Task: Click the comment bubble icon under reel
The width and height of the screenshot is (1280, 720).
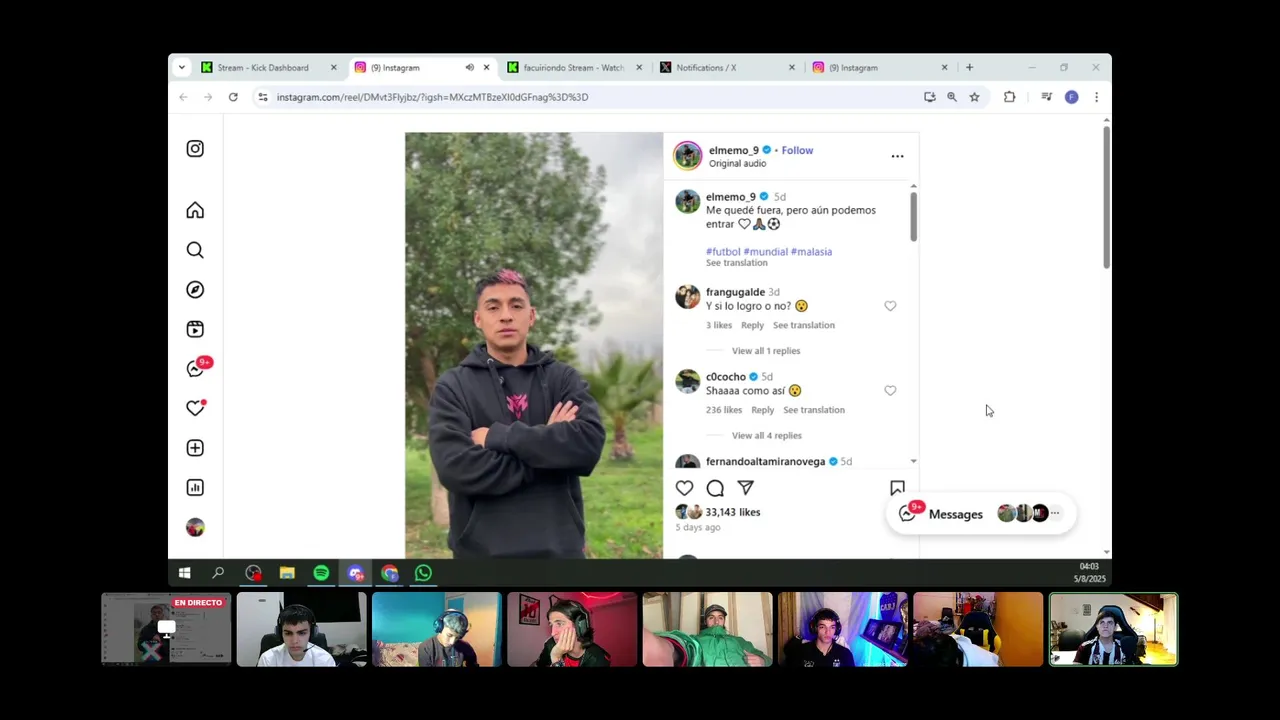Action: [x=715, y=488]
